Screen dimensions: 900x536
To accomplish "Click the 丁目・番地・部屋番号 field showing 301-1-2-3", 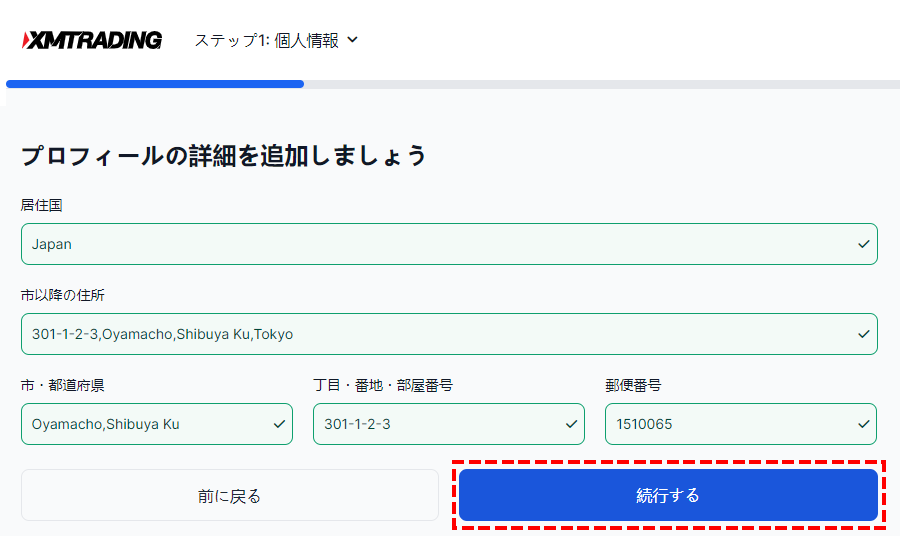I will point(449,424).
